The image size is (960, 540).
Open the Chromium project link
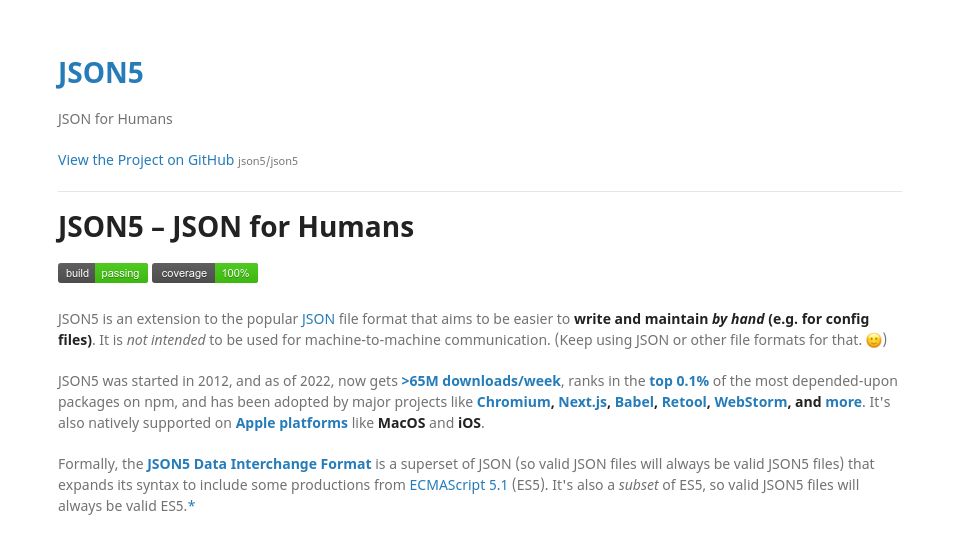click(x=514, y=402)
